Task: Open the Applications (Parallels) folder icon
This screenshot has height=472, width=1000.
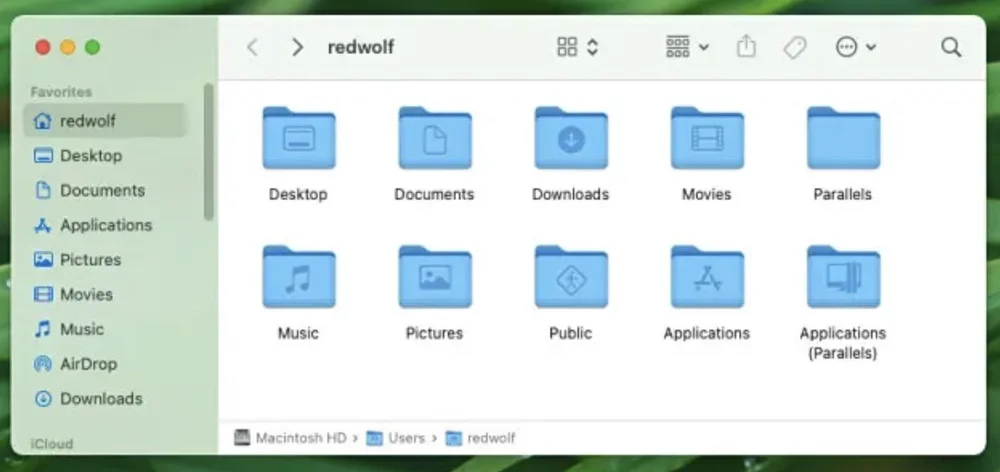Action: point(843,277)
